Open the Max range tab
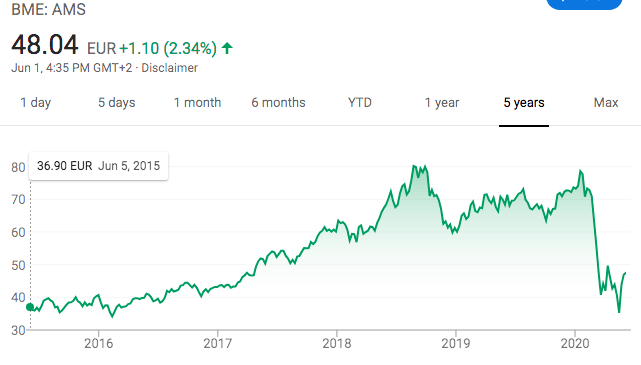The image size is (641, 365). pyautogui.click(x=606, y=103)
